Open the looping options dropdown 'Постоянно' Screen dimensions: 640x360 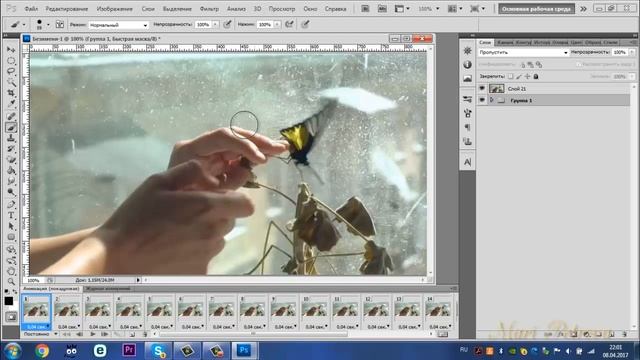40,334
